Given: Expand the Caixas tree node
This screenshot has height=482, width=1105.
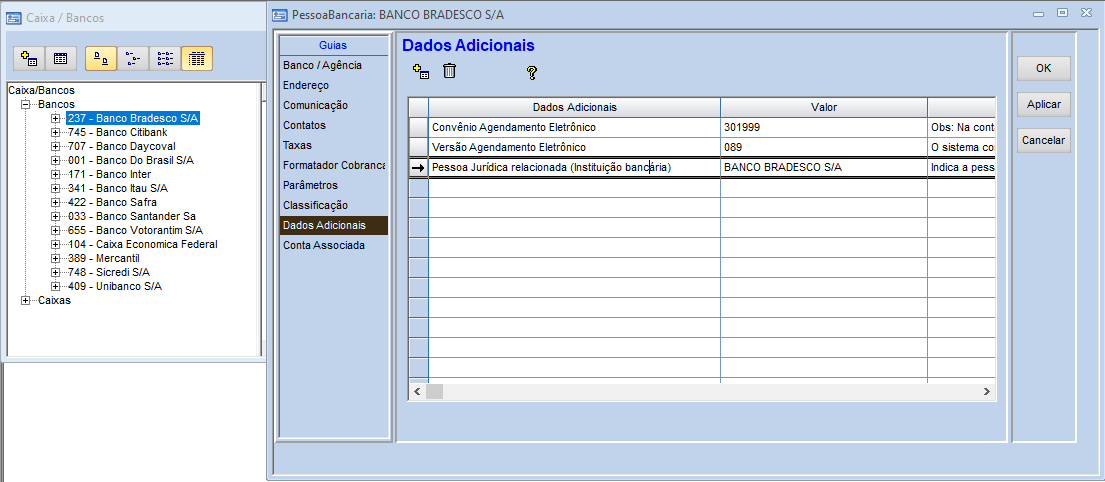Looking at the screenshot, I should click(x=26, y=300).
